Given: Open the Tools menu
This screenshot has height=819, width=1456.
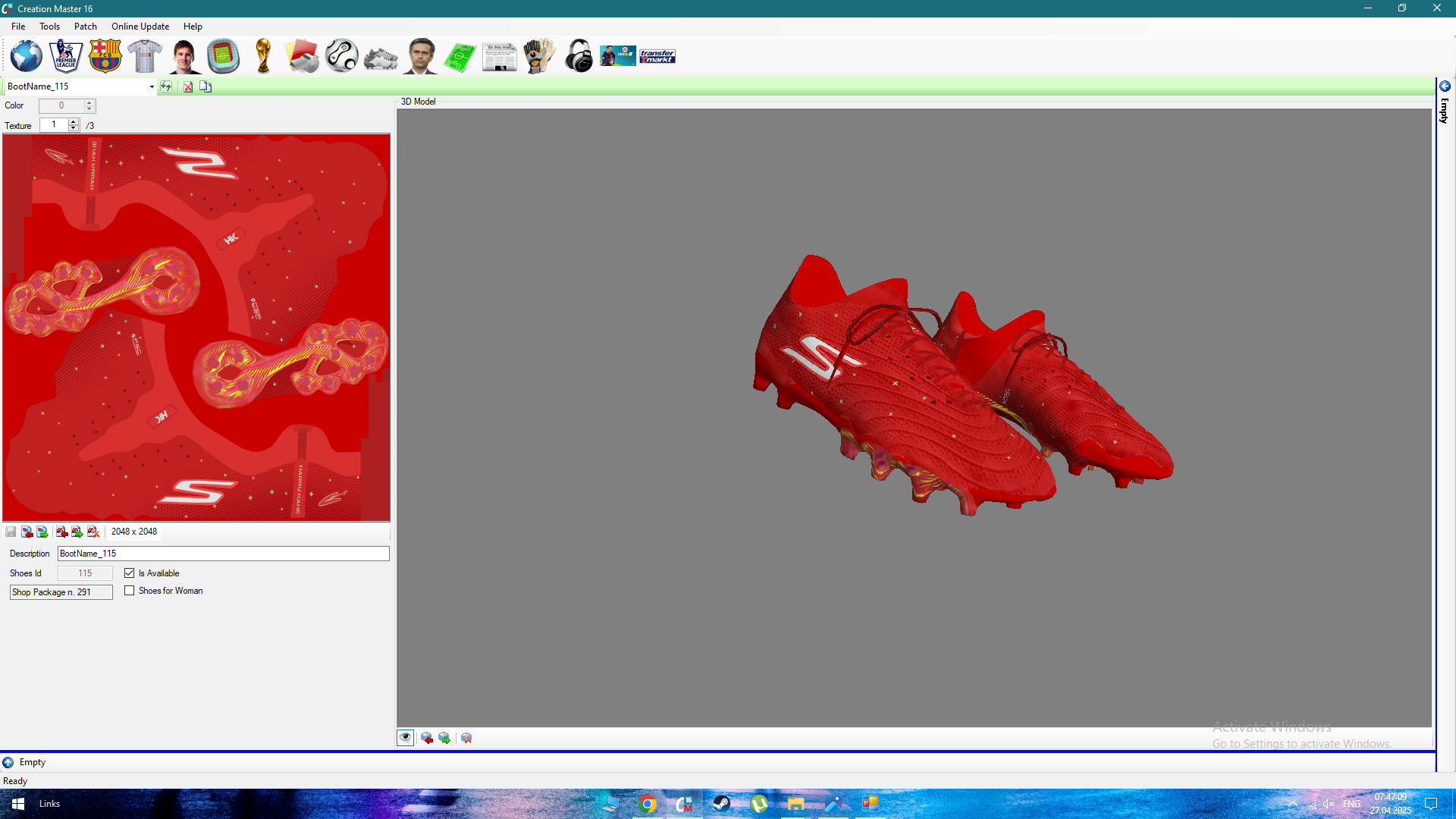Looking at the screenshot, I should click(x=49, y=27).
